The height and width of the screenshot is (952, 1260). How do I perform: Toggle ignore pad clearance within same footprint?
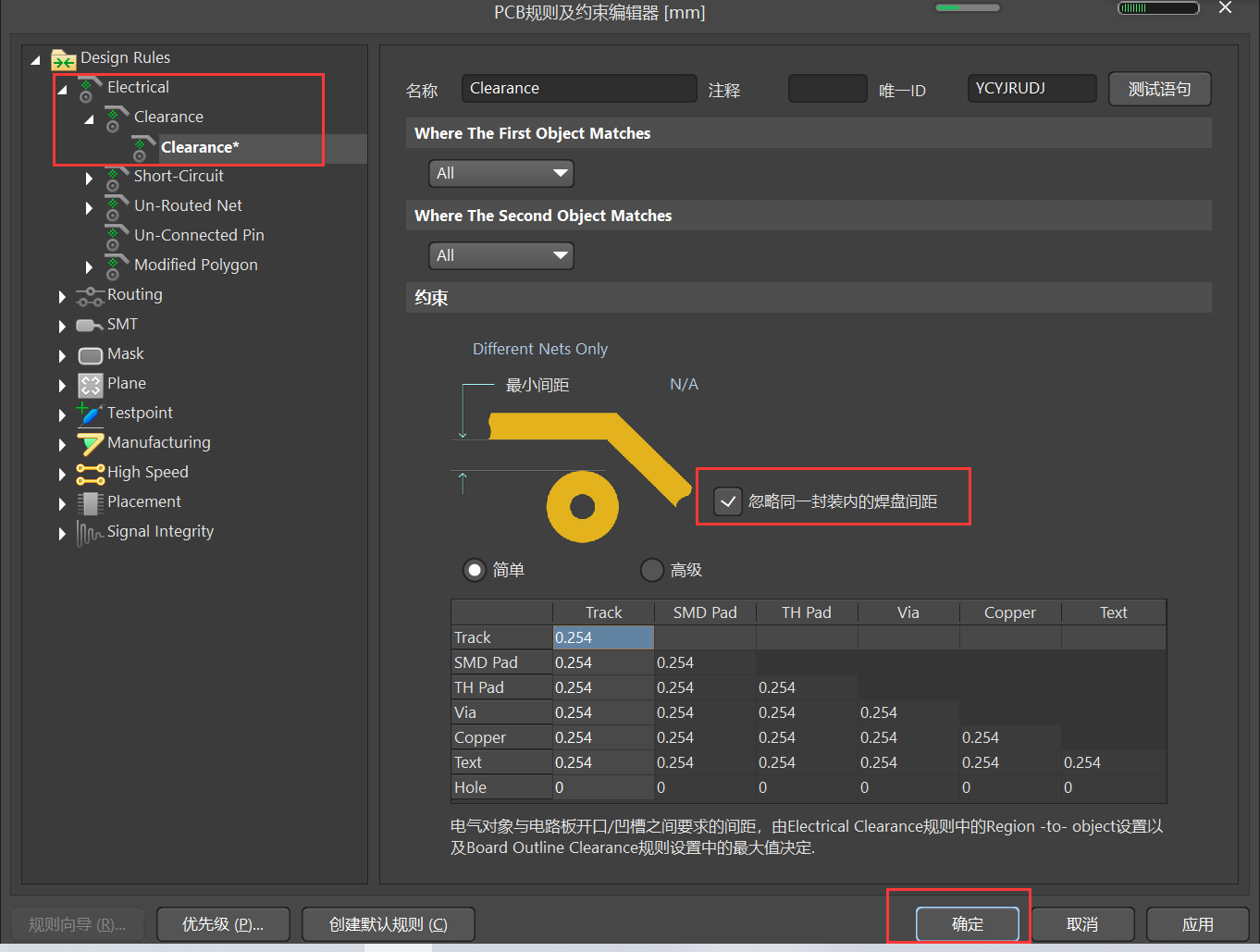pyautogui.click(x=728, y=501)
